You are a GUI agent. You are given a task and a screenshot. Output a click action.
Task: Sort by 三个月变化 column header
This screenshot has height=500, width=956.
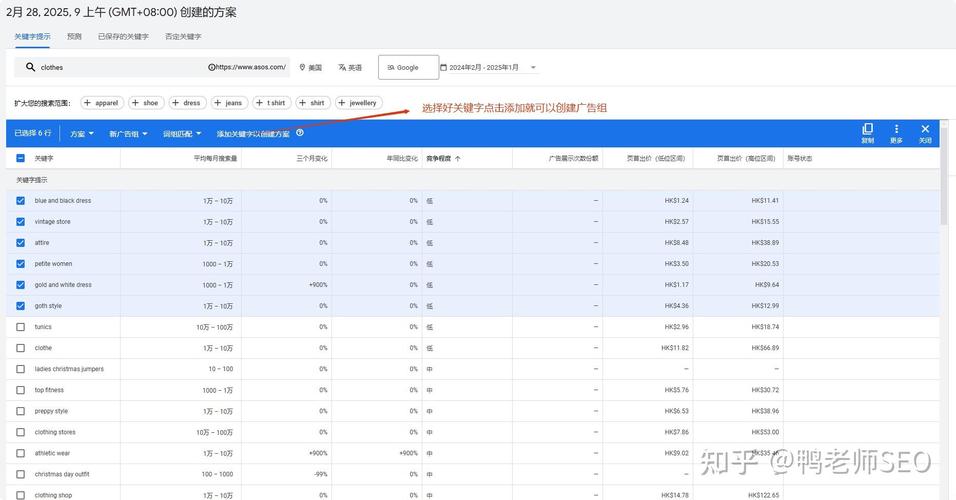point(312,159)
